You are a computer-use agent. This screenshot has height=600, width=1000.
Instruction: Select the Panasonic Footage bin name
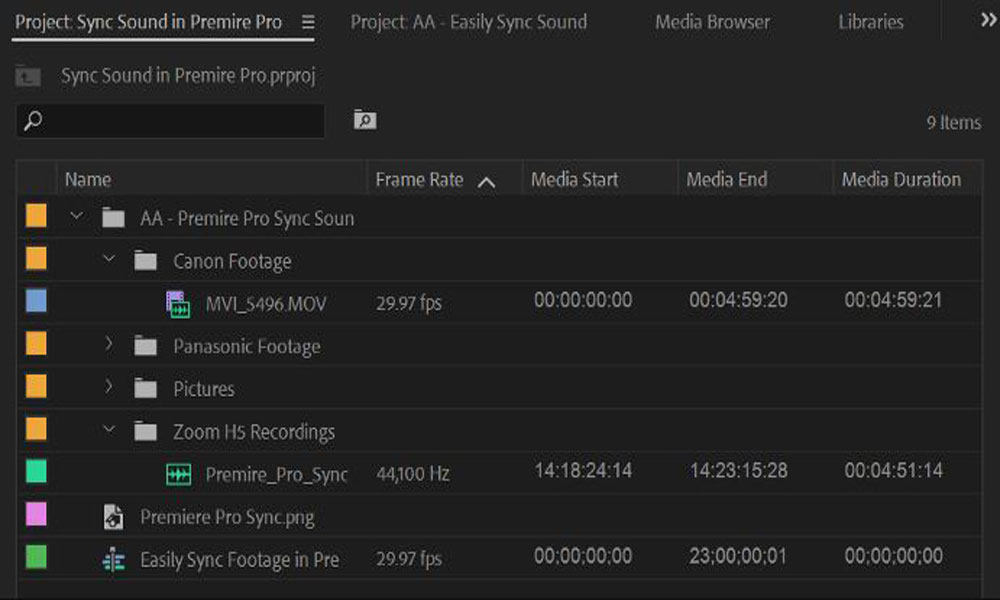click(x=247, y=347)
